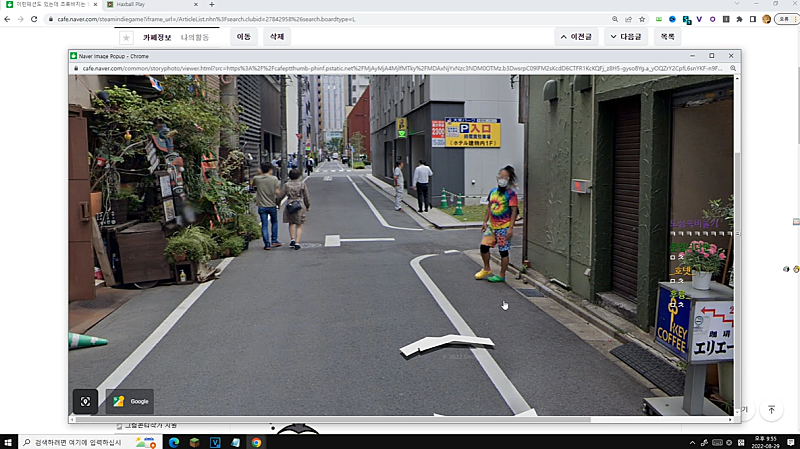Open Microsoft Edge from the taskbar

174,442
